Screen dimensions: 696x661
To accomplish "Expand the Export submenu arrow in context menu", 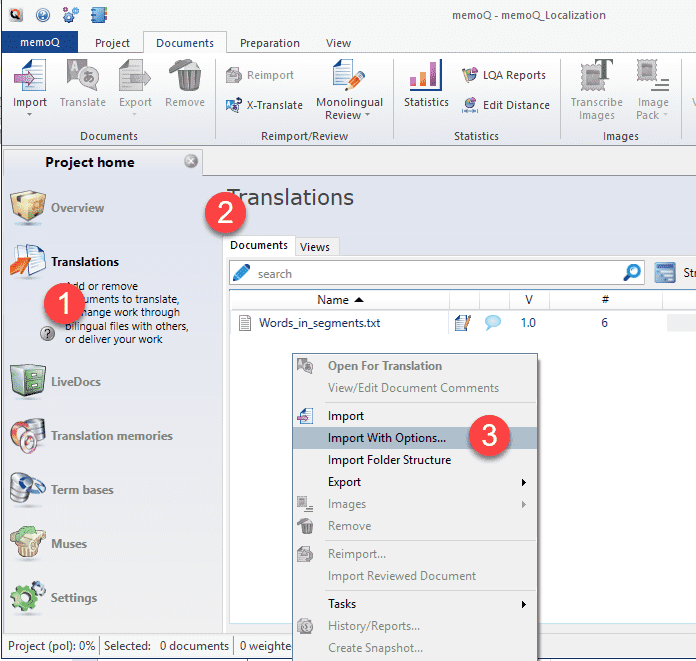I will [x=524, y=483].
